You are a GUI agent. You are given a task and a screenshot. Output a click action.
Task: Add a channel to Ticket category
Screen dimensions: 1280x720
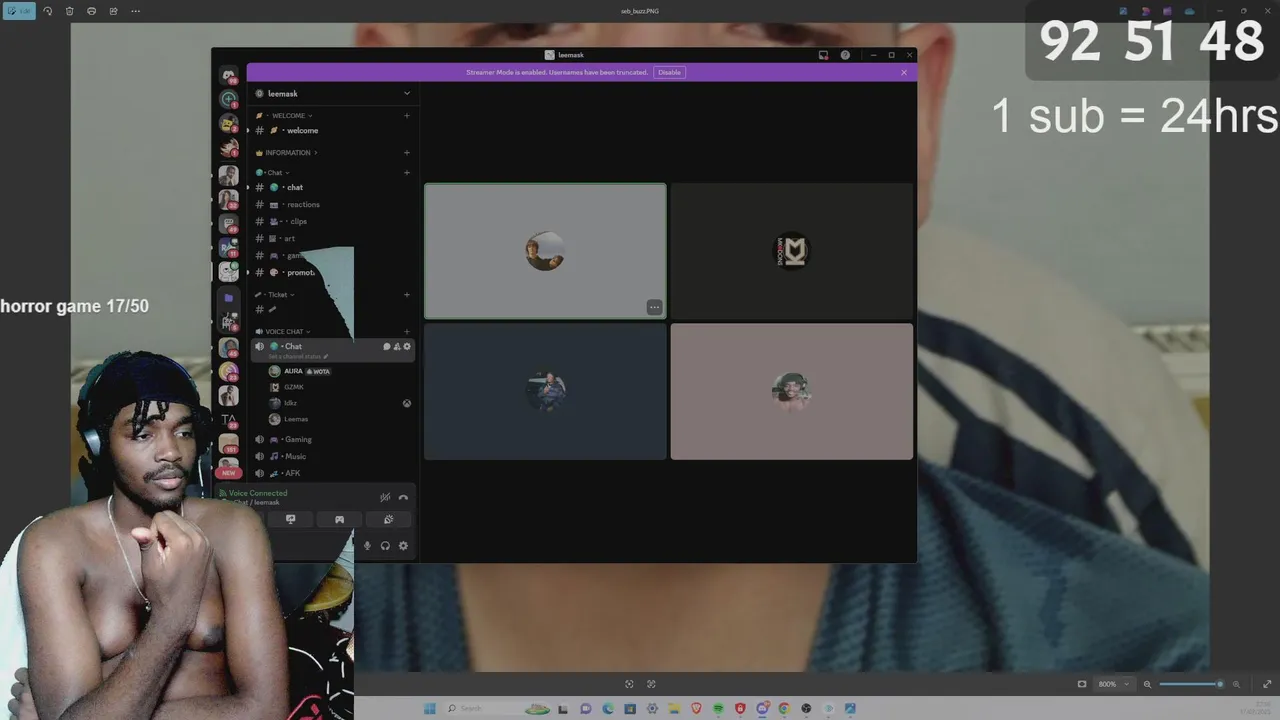coord(406,295)
